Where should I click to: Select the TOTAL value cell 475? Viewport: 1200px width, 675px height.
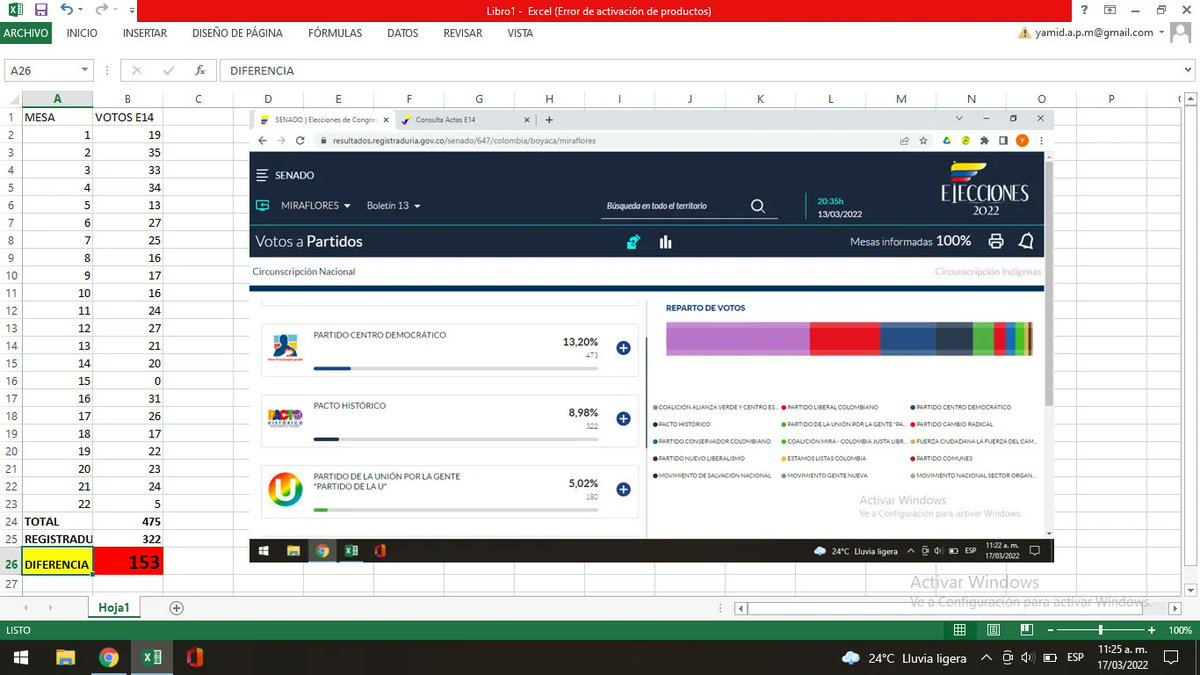128,522
